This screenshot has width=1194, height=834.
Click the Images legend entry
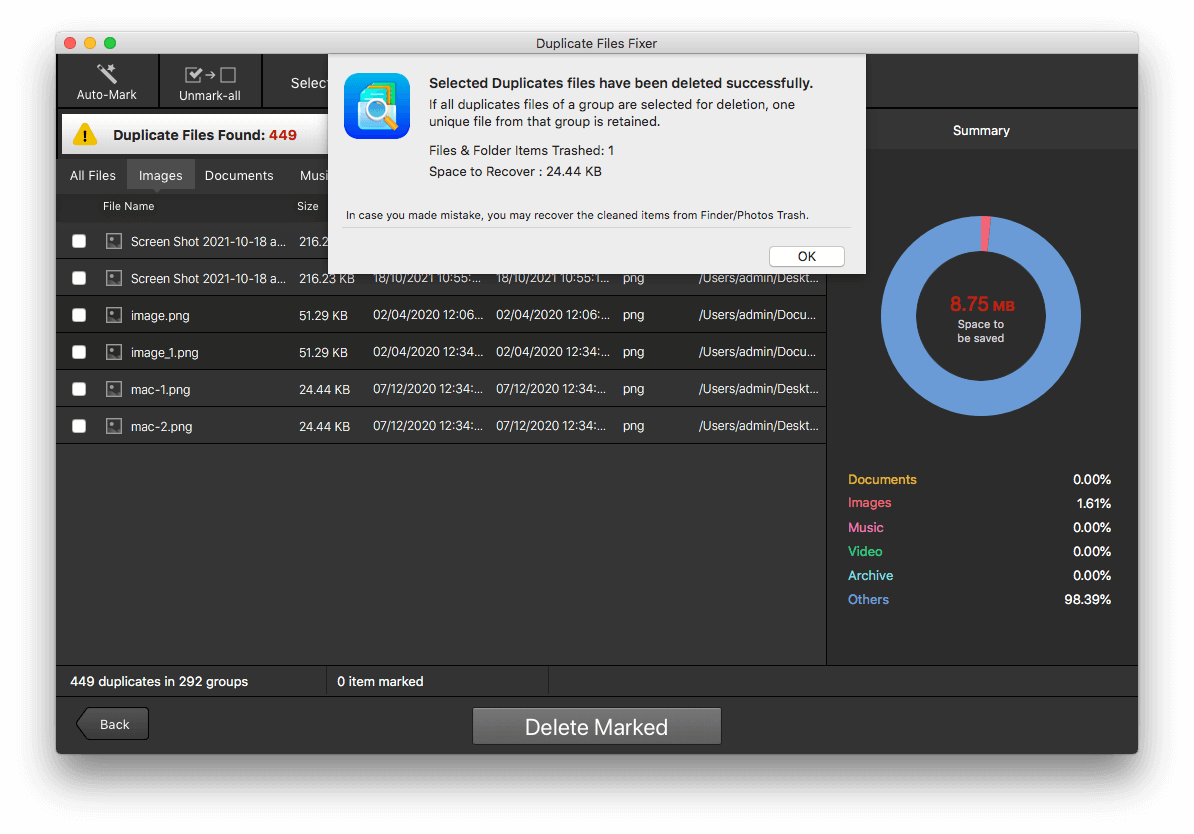pyautogui.click(x=870, y=503)
